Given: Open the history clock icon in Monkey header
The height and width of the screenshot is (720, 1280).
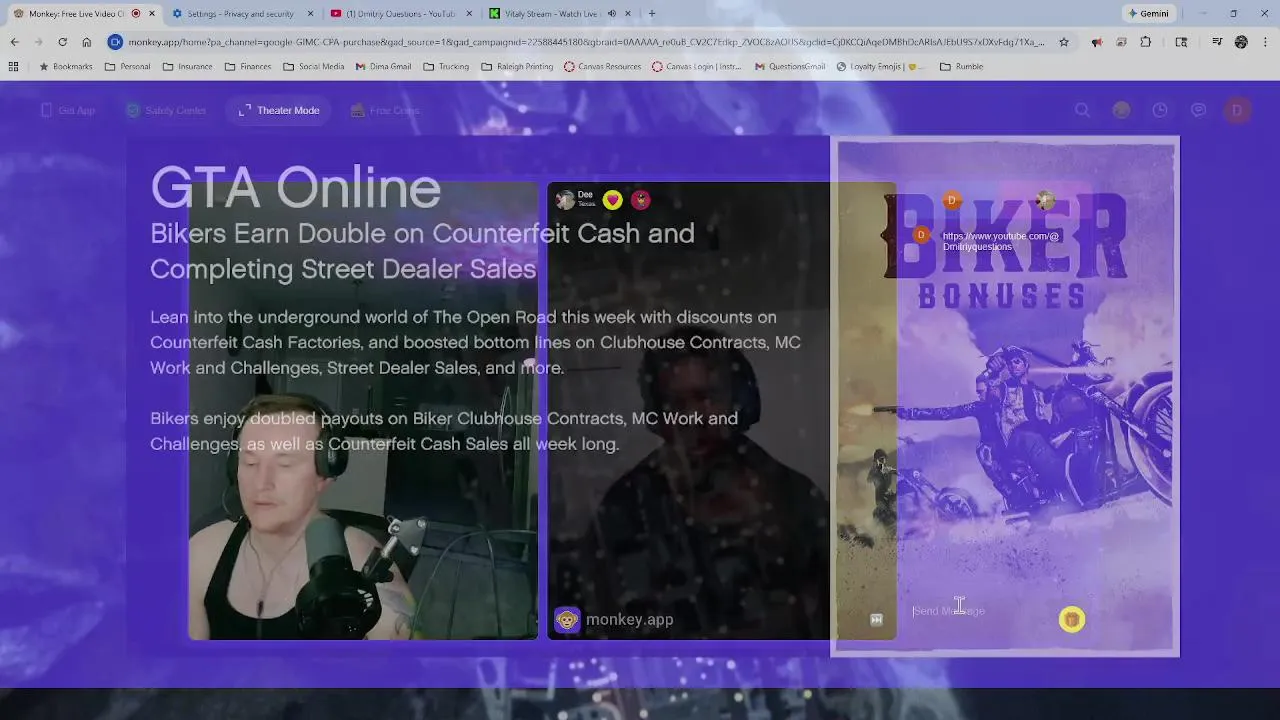Looking at the screenshot, I should point(1160,110).
